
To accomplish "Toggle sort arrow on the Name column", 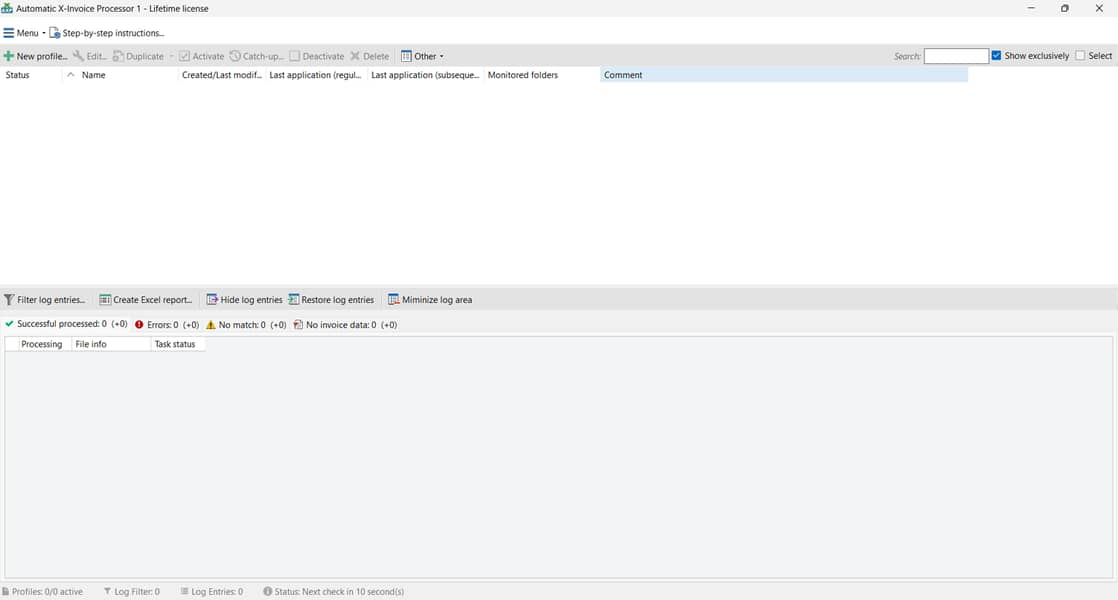I will (x=71, y=75).
